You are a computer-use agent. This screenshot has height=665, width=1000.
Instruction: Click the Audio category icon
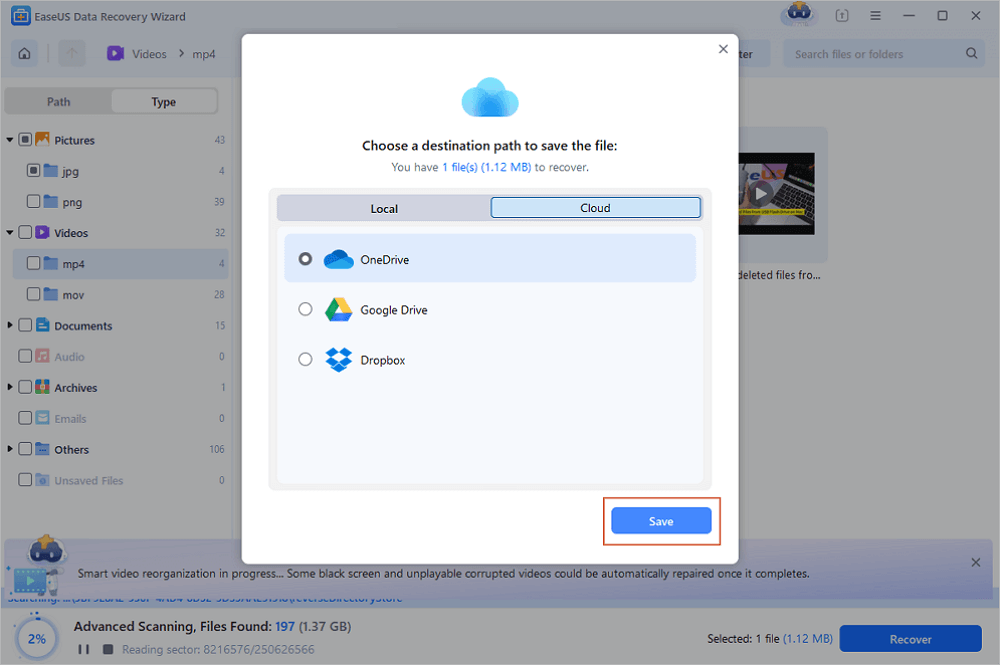tap(42, 356)
